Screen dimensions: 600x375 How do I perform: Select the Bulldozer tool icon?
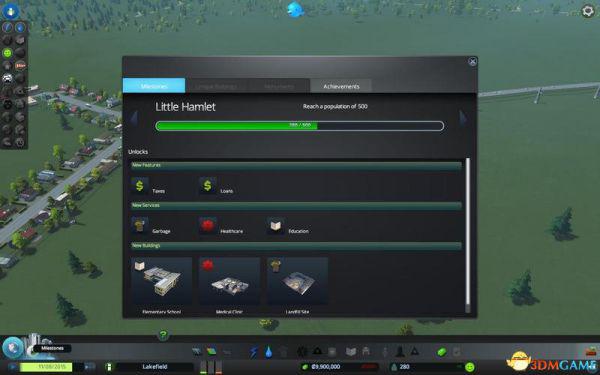click(x=592, y=351)
